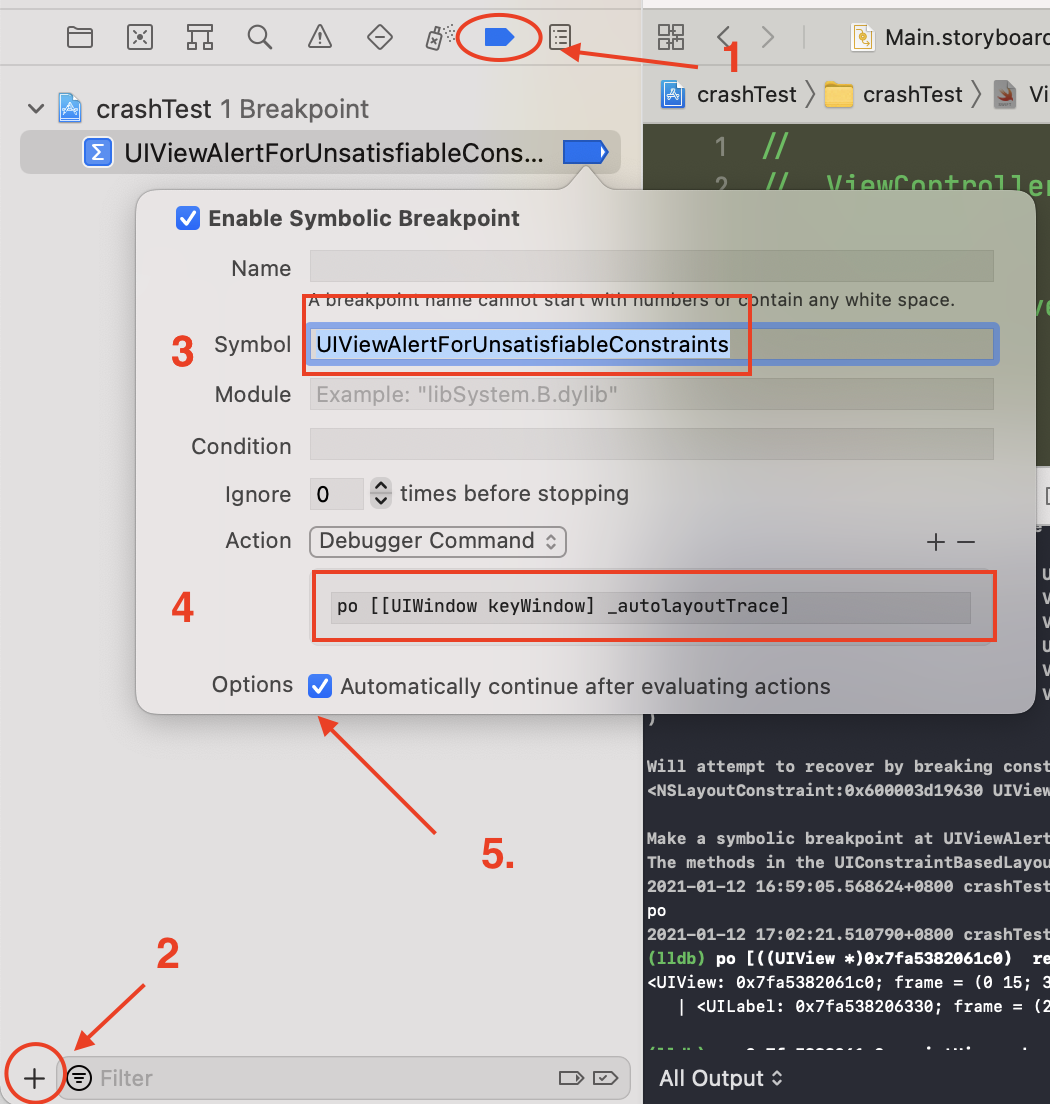The height and width of the screenshot is (1104, 1050).
Task: Select the Debug navigator icon
Action: pyautogui.click(x=439, y=36)
